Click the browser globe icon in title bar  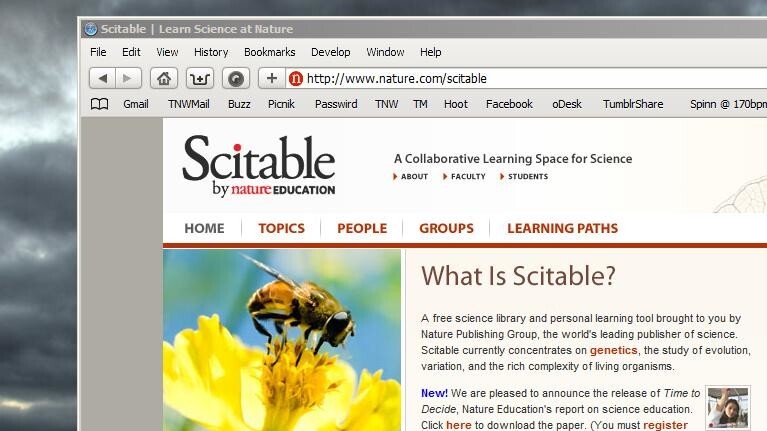[90, 29]
